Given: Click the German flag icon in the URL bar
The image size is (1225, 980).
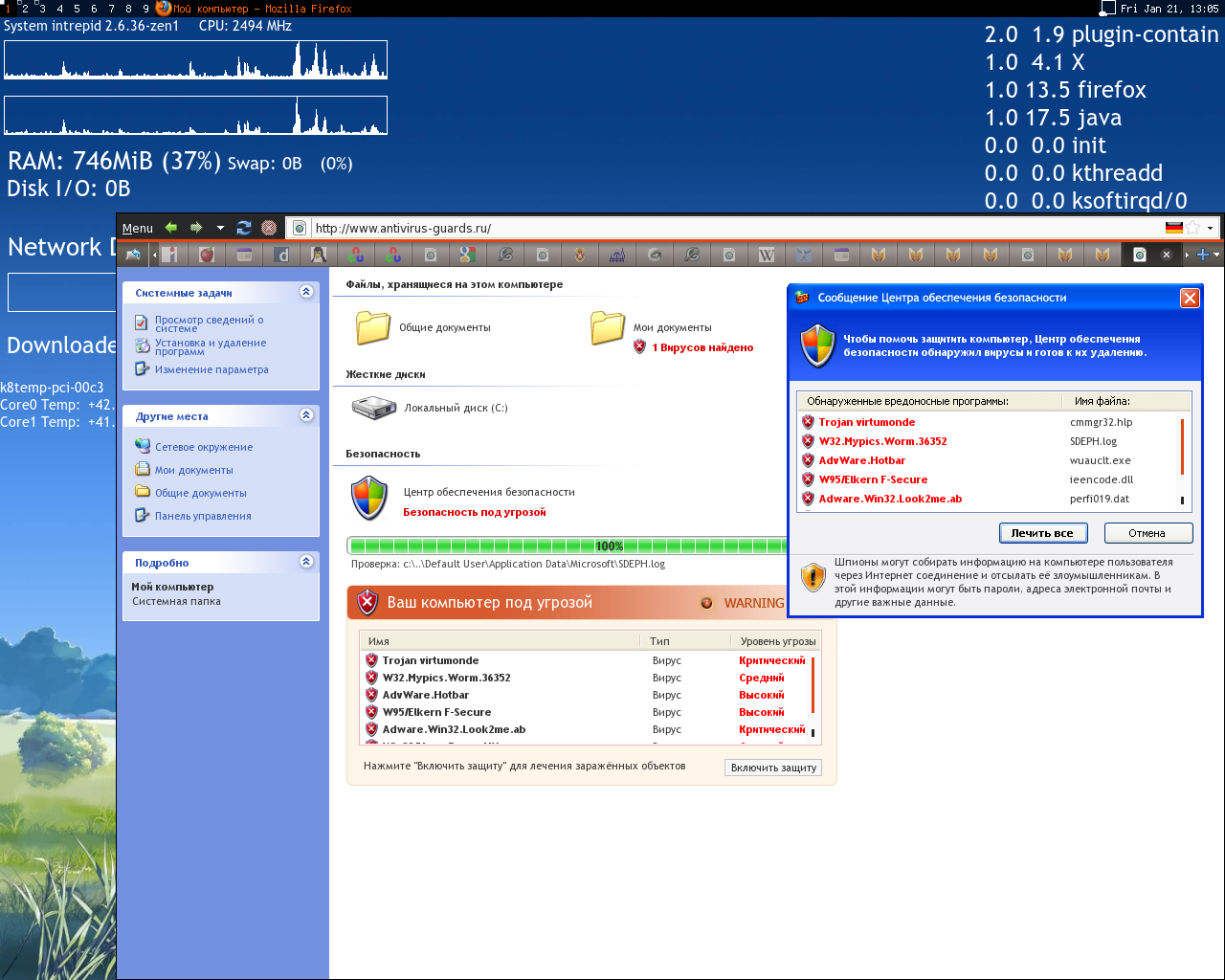Looking at the screenshot, I should pos(1174,228).
